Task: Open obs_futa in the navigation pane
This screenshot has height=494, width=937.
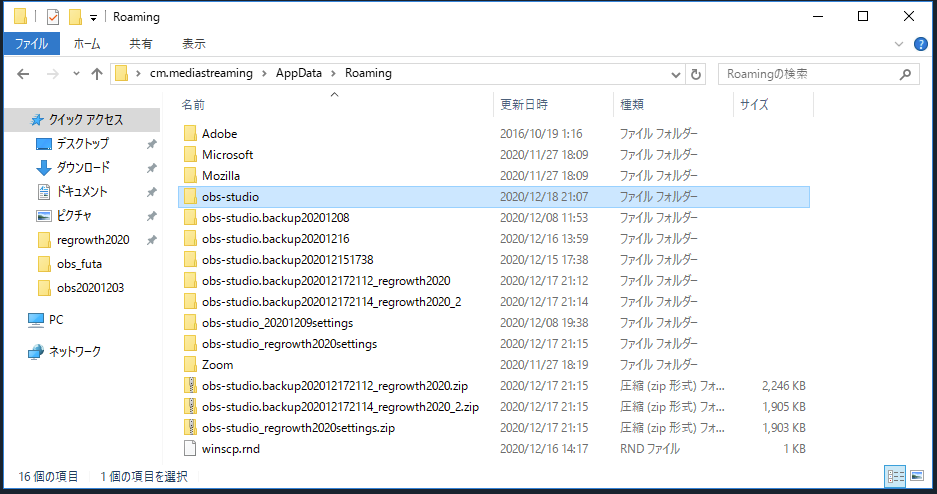Action: 79,263
